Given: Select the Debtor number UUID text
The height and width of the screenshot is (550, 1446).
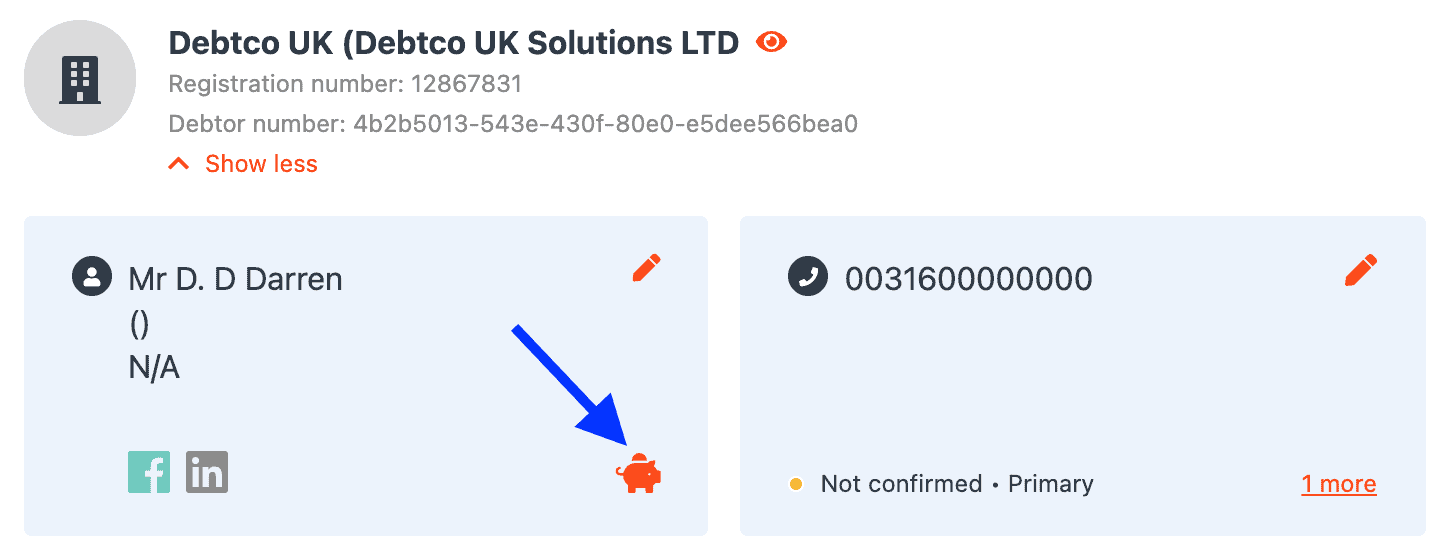Looking at the screenshot, I should (513, 124).
